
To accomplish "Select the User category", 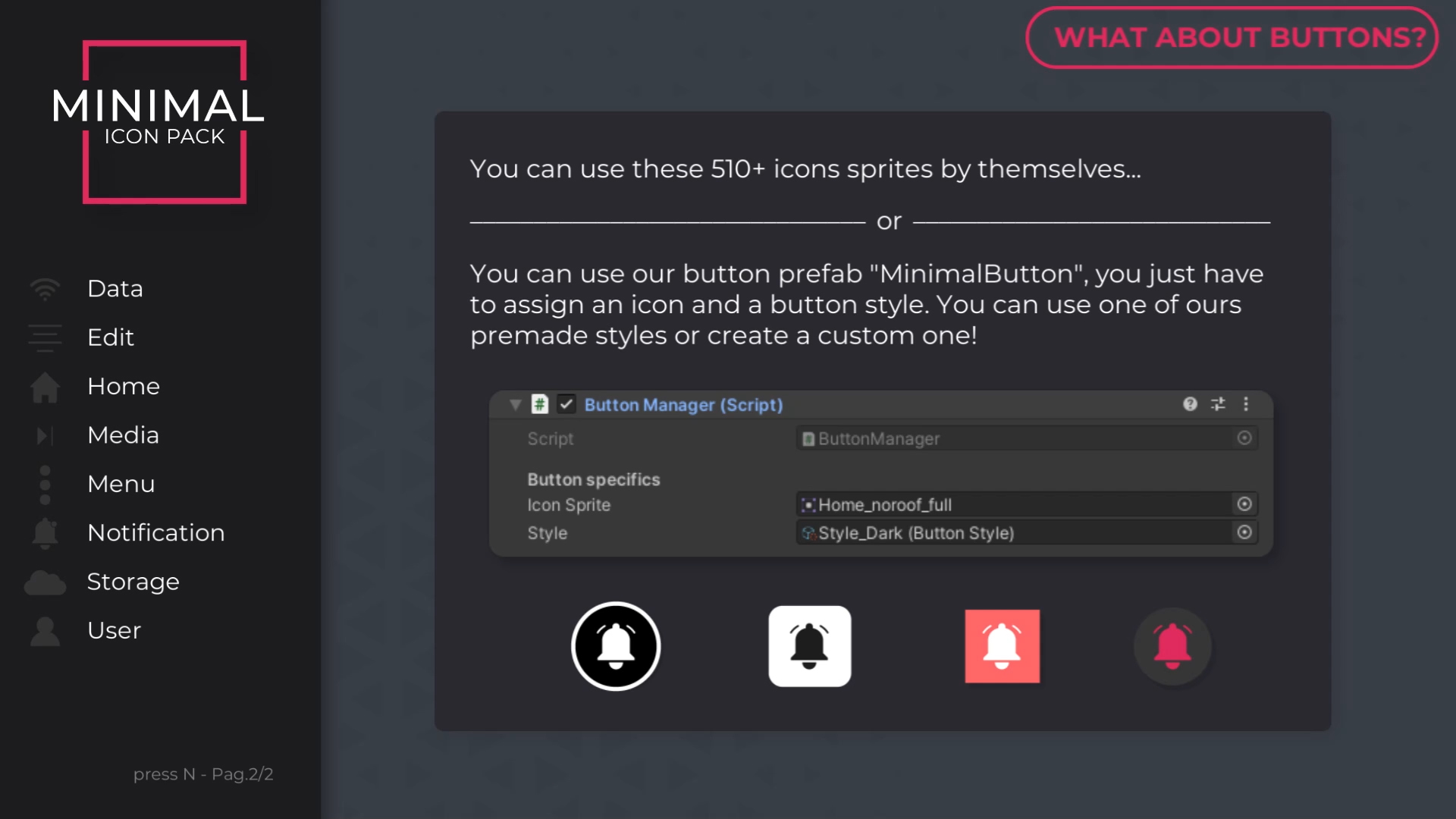I will 114,631.
